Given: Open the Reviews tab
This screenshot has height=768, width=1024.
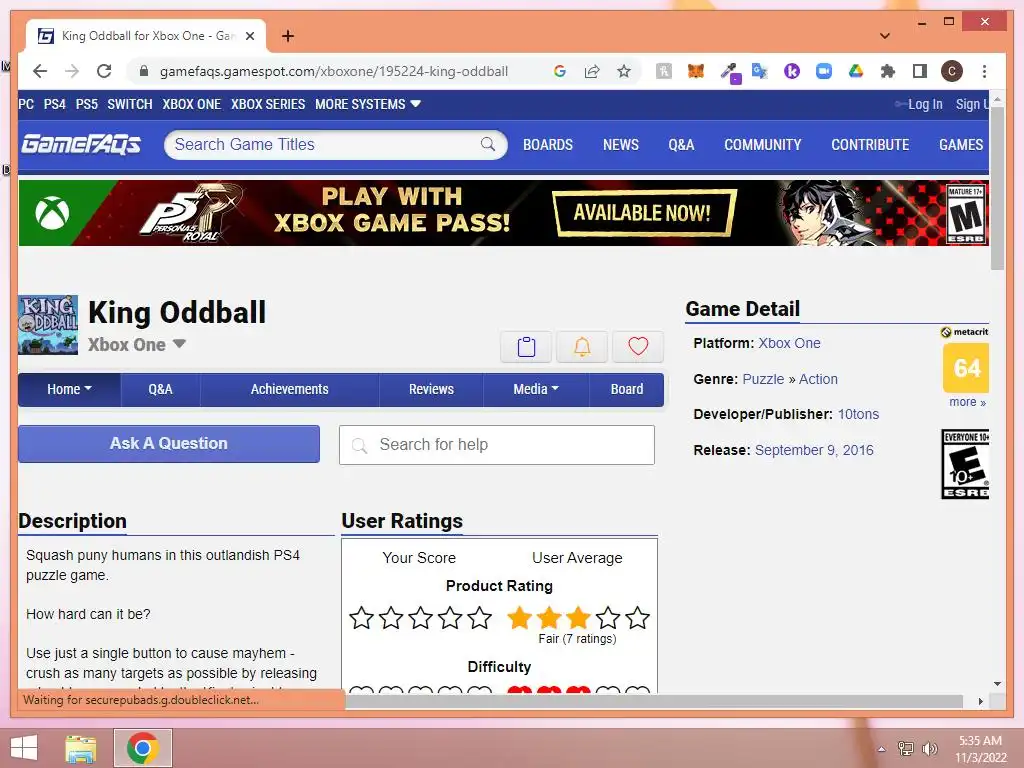Looking at the screenshot, I should click(x=431, y=389).
